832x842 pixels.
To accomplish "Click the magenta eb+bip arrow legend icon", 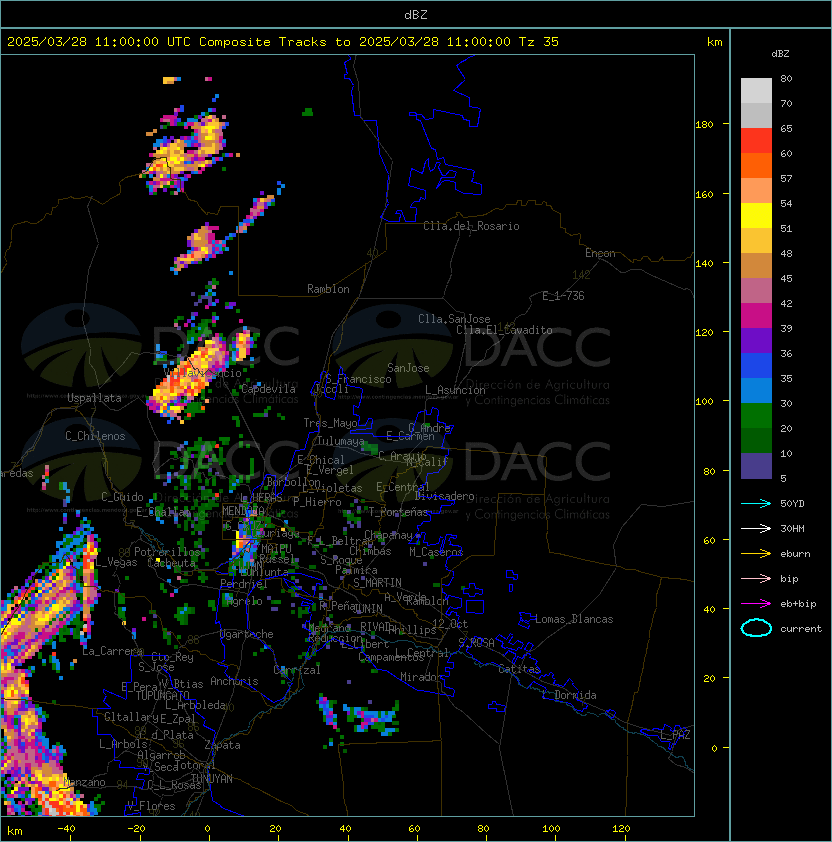I will [x=756, y=604].
